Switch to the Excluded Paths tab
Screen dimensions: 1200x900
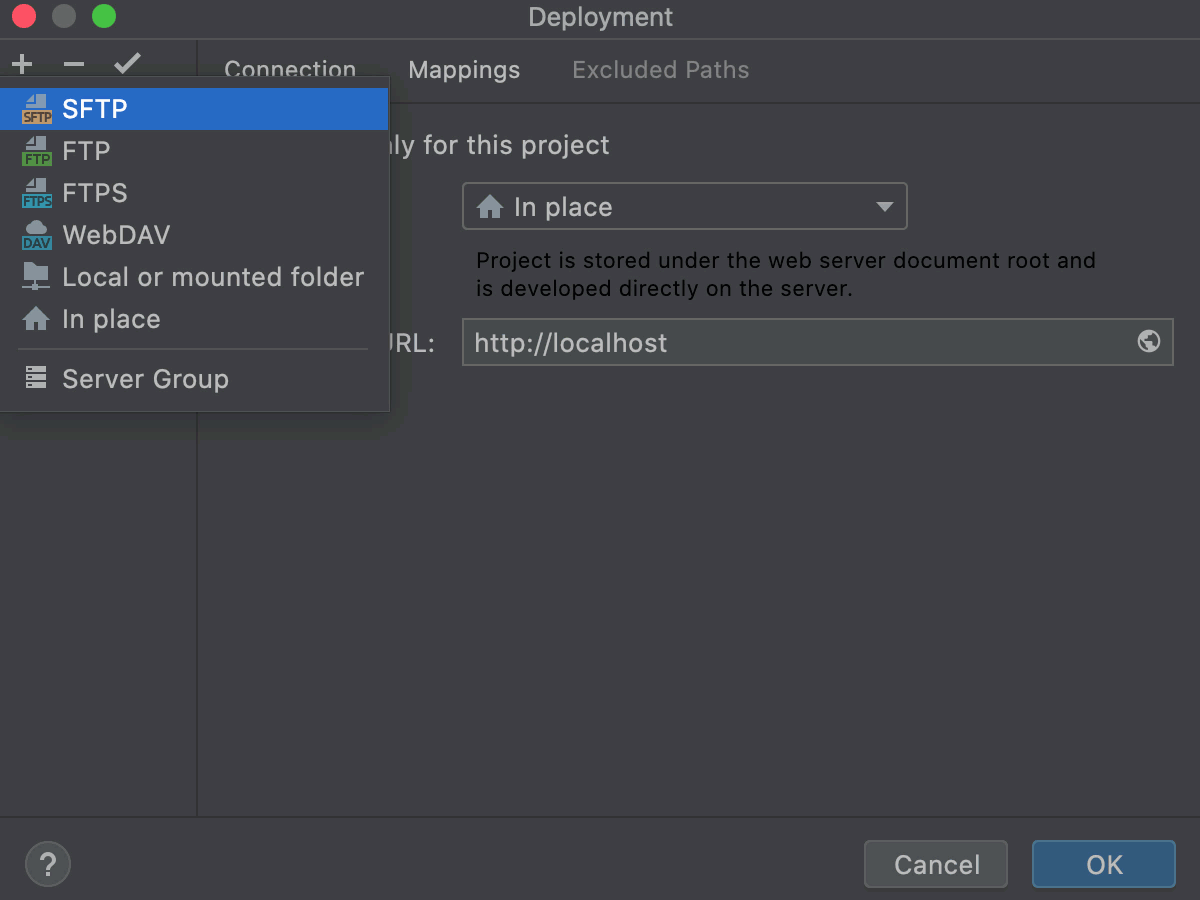pos(660,70)
